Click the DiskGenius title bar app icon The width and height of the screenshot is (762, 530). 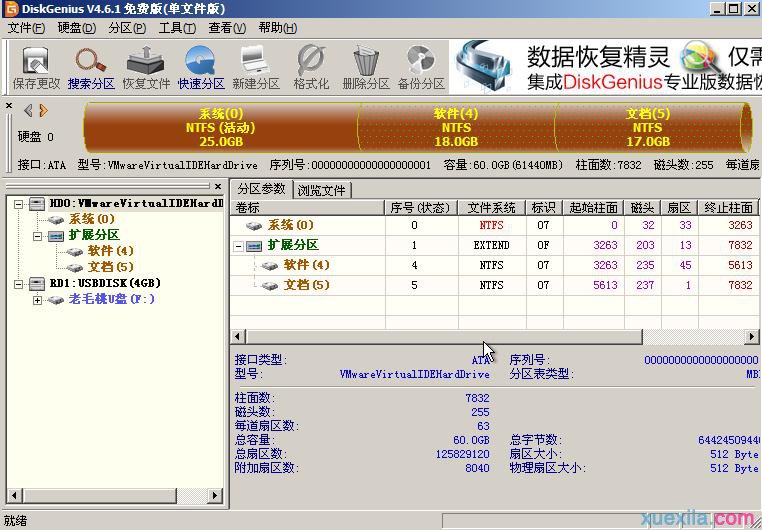[x=10, y=9]
